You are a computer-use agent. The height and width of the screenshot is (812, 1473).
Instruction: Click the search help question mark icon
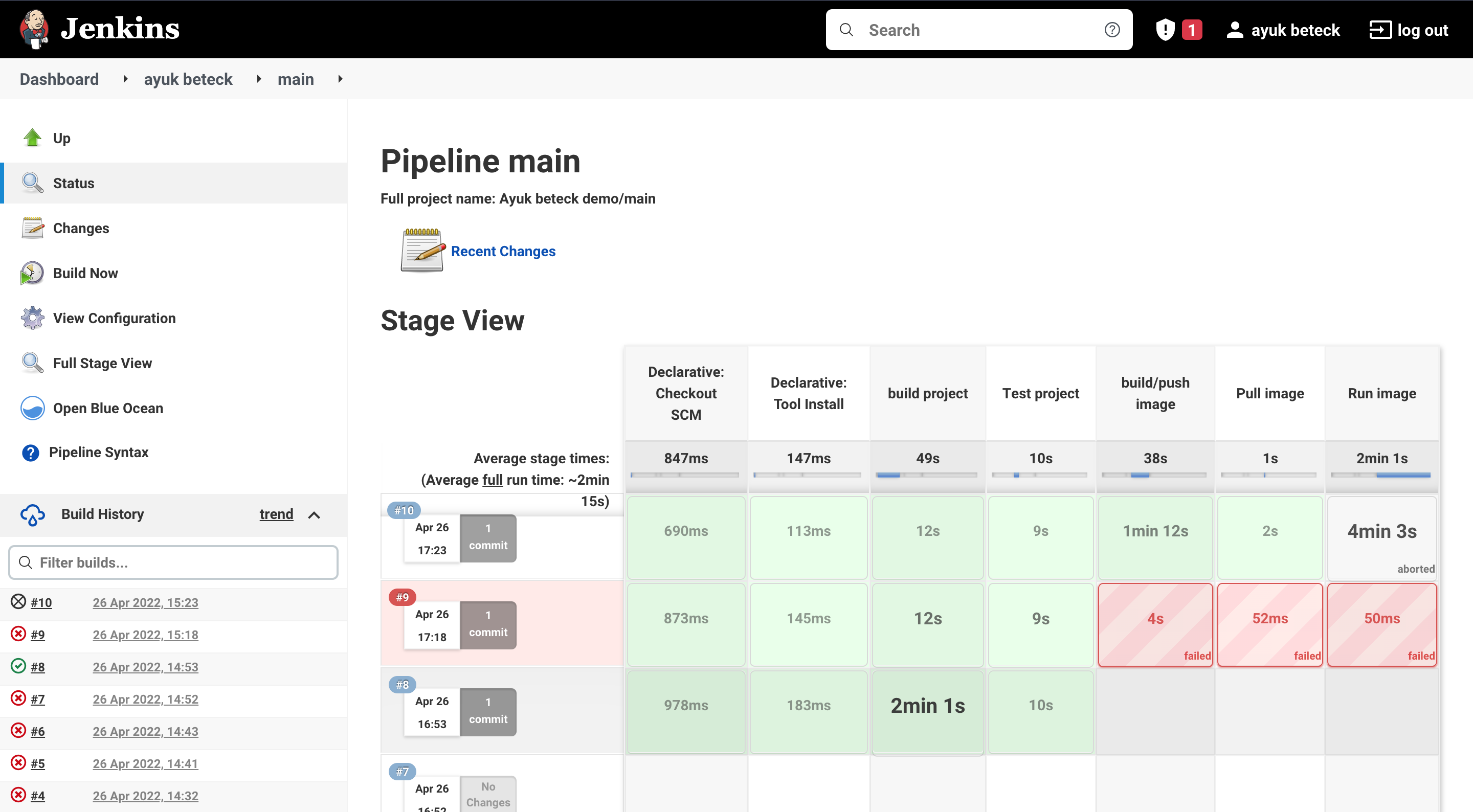[x=1111, y=30]
